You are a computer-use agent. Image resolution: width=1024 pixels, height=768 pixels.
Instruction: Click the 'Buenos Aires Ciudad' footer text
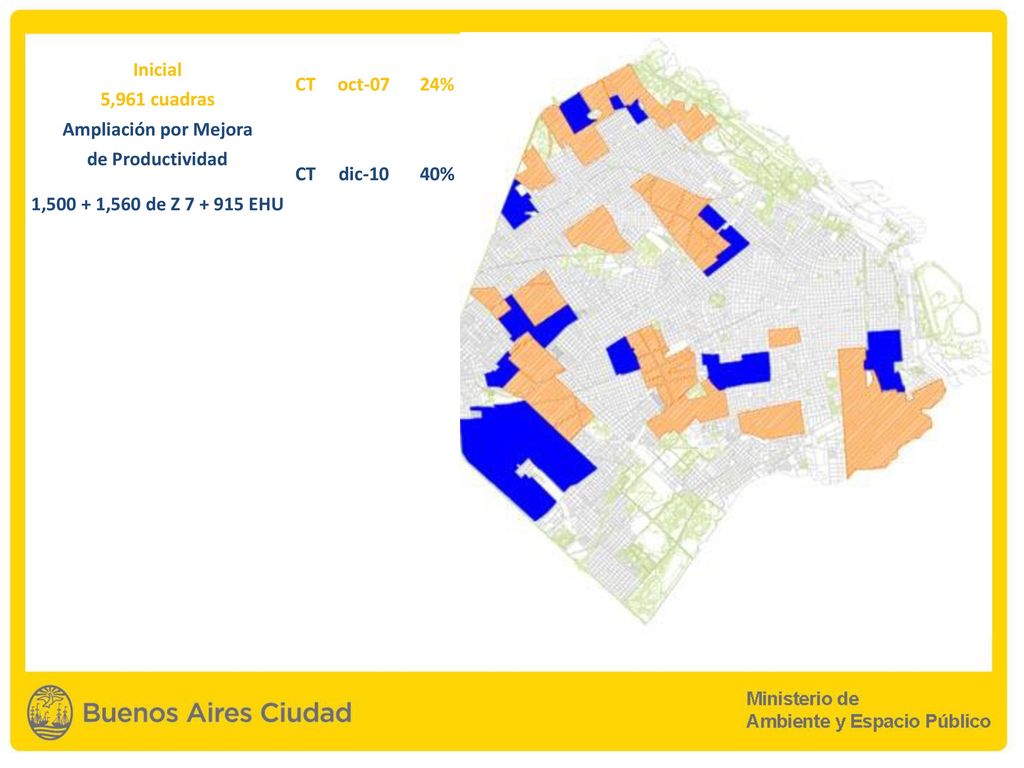[217, 712]
